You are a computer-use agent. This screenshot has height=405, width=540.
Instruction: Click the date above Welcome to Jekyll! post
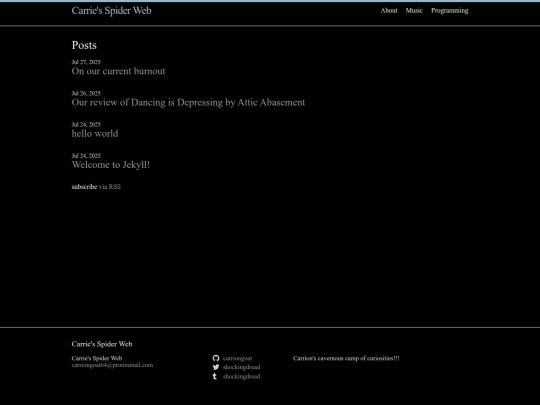[86, 156]
